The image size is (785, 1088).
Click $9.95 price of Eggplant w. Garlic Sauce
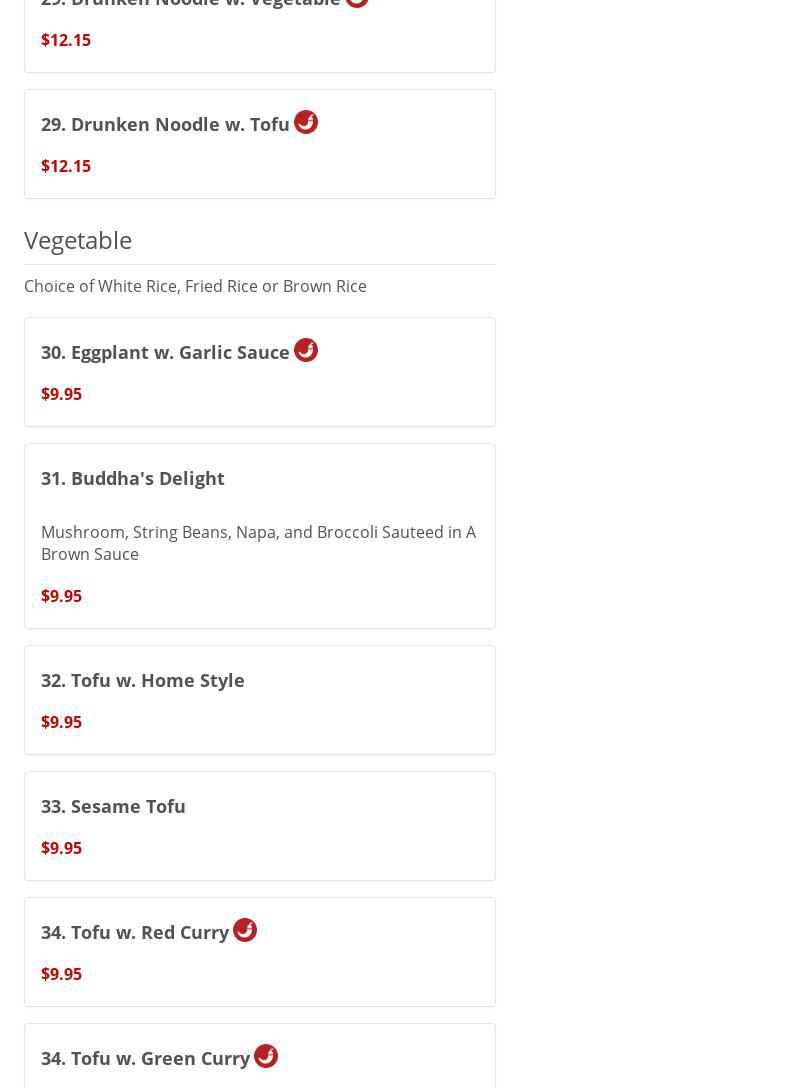coord(61,394)
